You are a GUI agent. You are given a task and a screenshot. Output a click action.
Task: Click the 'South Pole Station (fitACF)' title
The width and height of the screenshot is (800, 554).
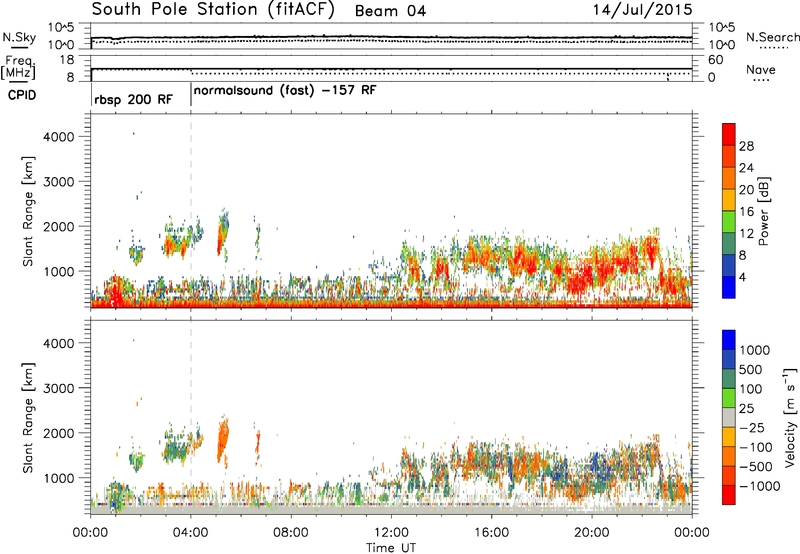[x=213, y=10]
